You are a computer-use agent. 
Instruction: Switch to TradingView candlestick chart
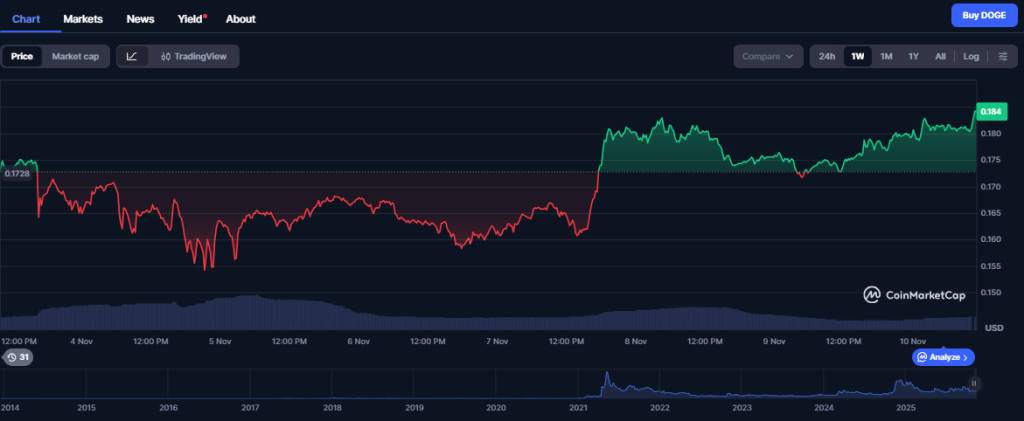[x=194, y=56]
